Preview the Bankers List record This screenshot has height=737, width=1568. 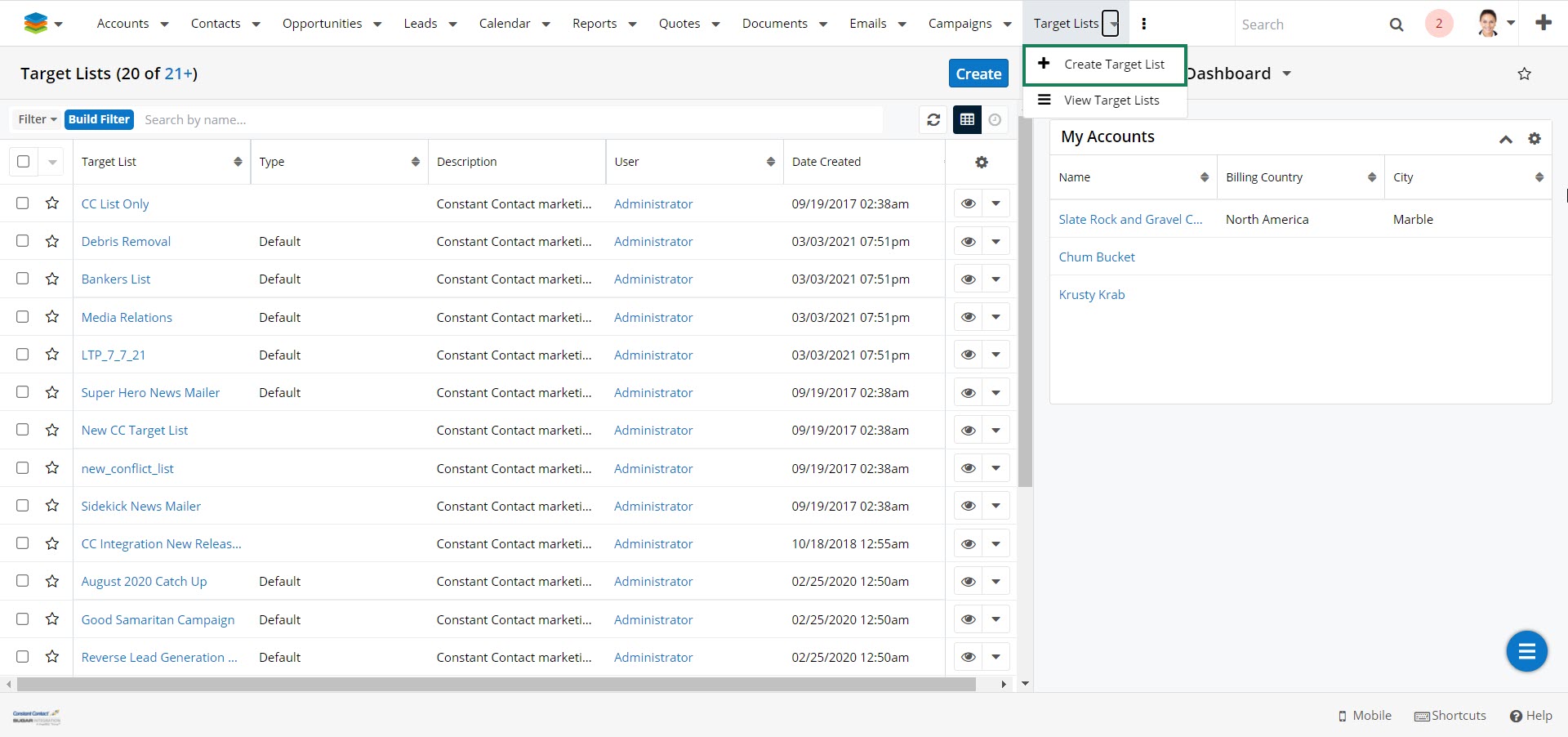point(968,279)
